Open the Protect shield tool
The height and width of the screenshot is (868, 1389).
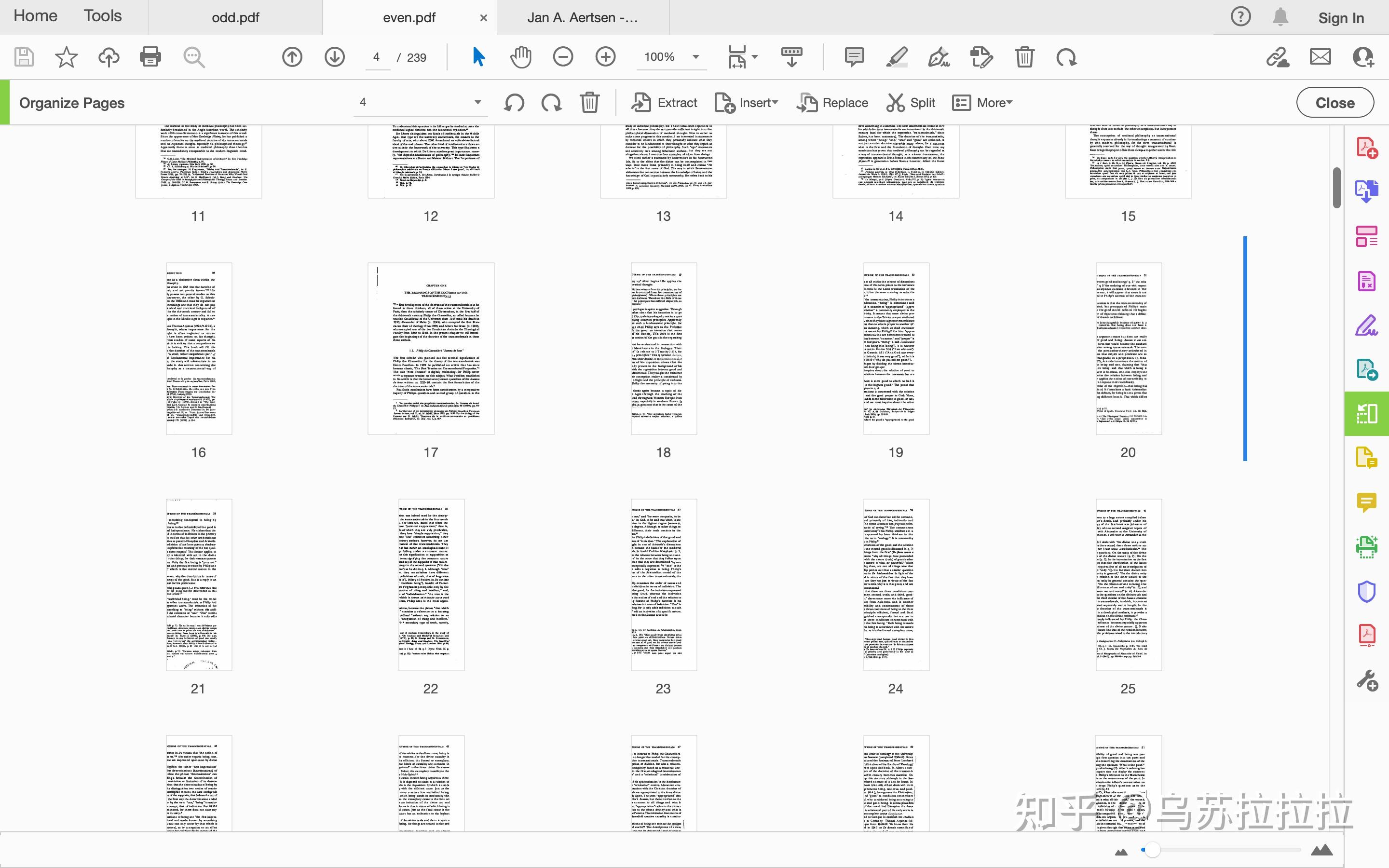[1367, 591]
